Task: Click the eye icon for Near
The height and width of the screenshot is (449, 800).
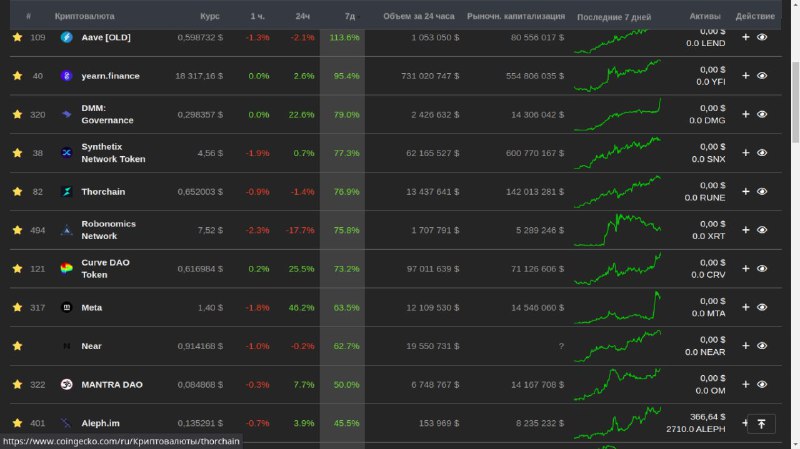Action: (x=762, y=346)
